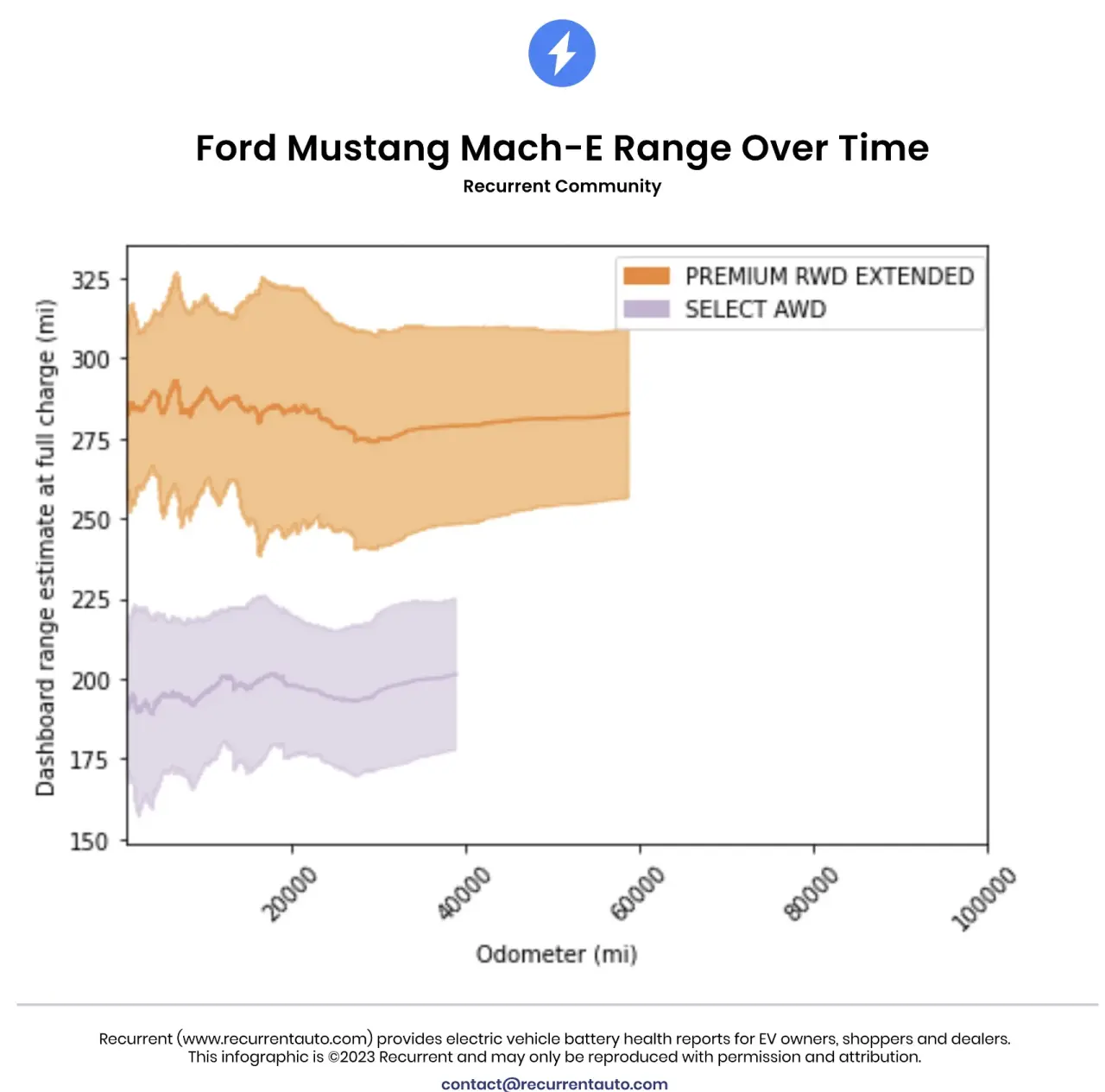
Task: Open the contact@recurrentauto.com email link
Action: pos(554,1083)
